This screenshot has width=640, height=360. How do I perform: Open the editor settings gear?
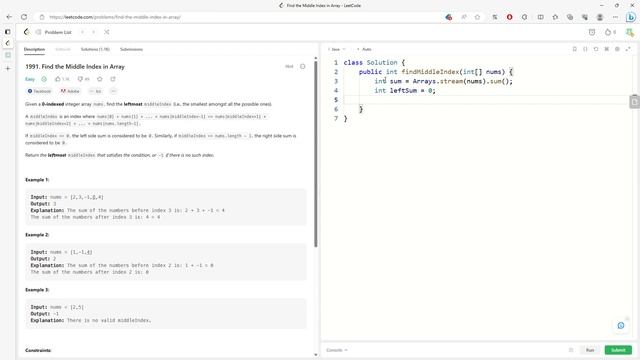(617, 49)
